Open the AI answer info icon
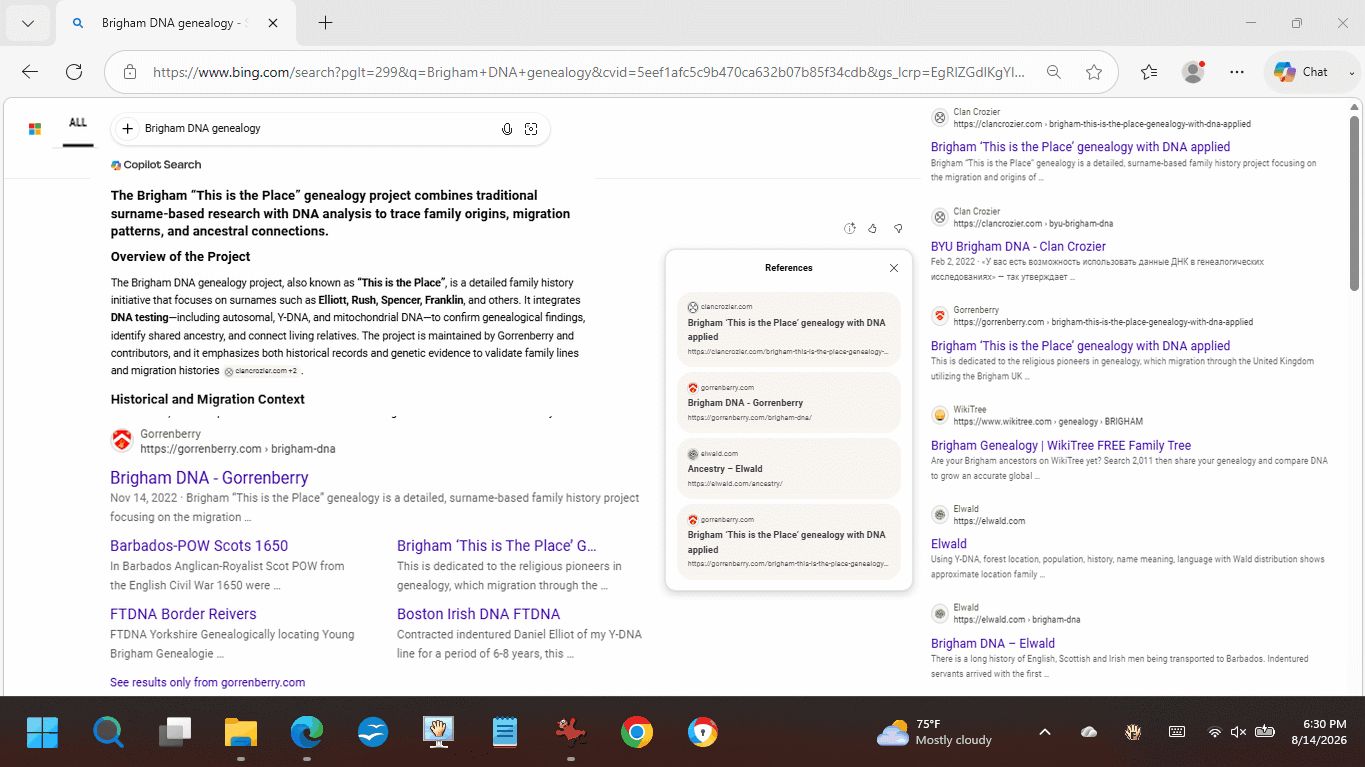Screen dimensions: 1365x767 850,229
